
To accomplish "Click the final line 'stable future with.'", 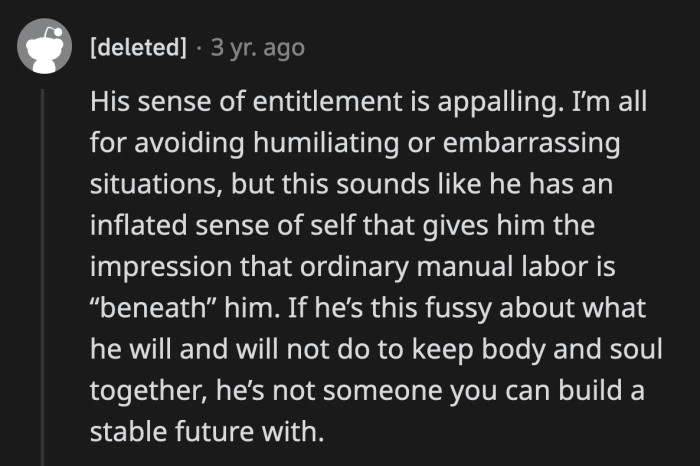I will [x=207, y=432].
